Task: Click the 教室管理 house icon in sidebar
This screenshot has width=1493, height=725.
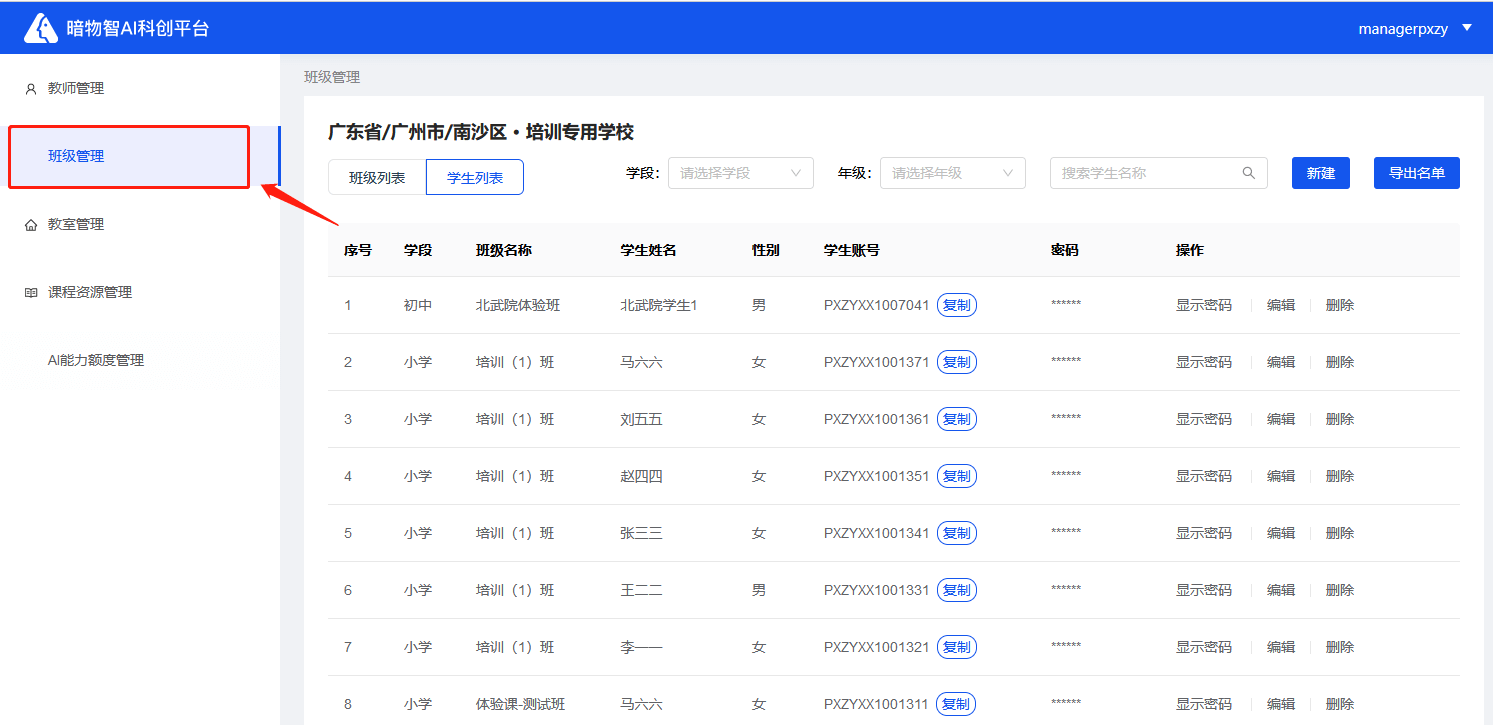Action: [x=30, y=225]
